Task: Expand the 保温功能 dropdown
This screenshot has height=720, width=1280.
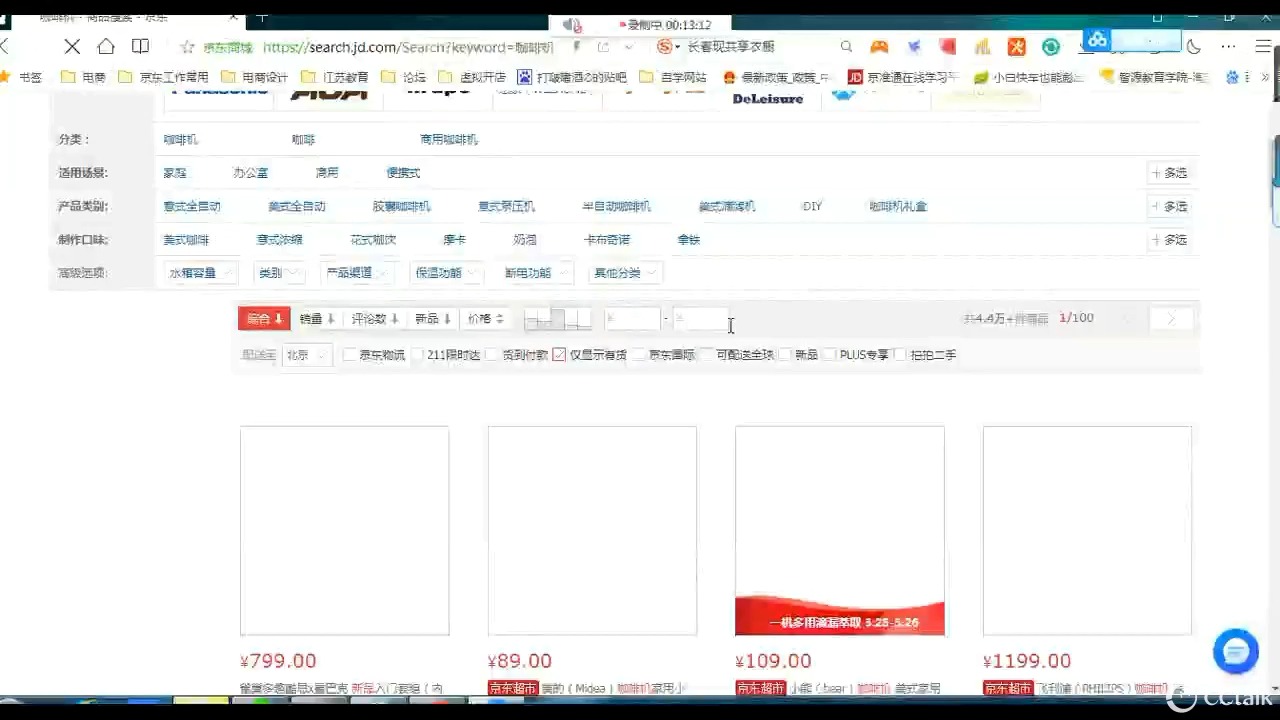Action: click(446, 273)
